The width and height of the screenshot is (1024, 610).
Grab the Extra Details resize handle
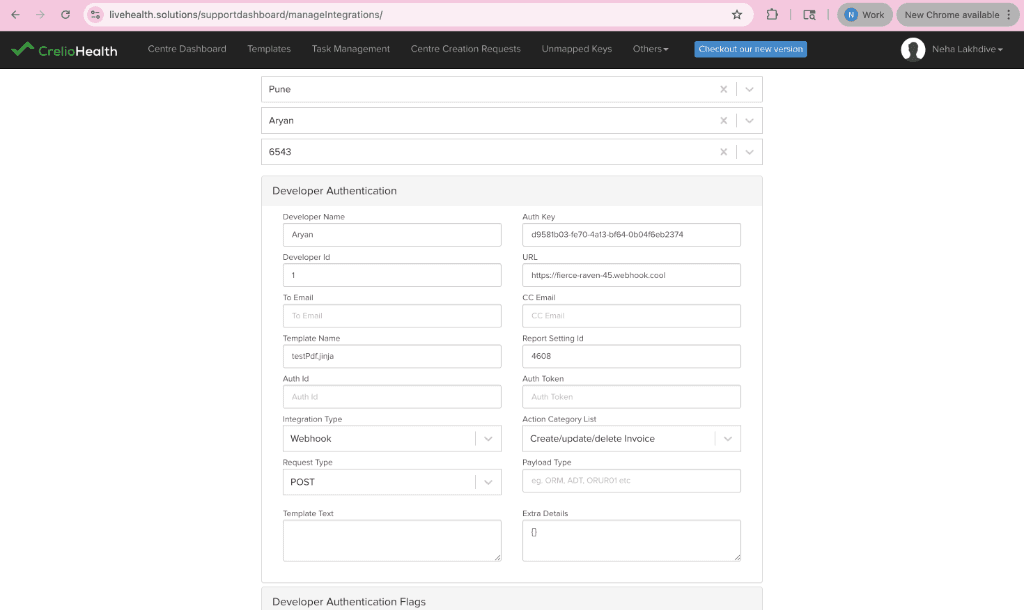point(737,558)
